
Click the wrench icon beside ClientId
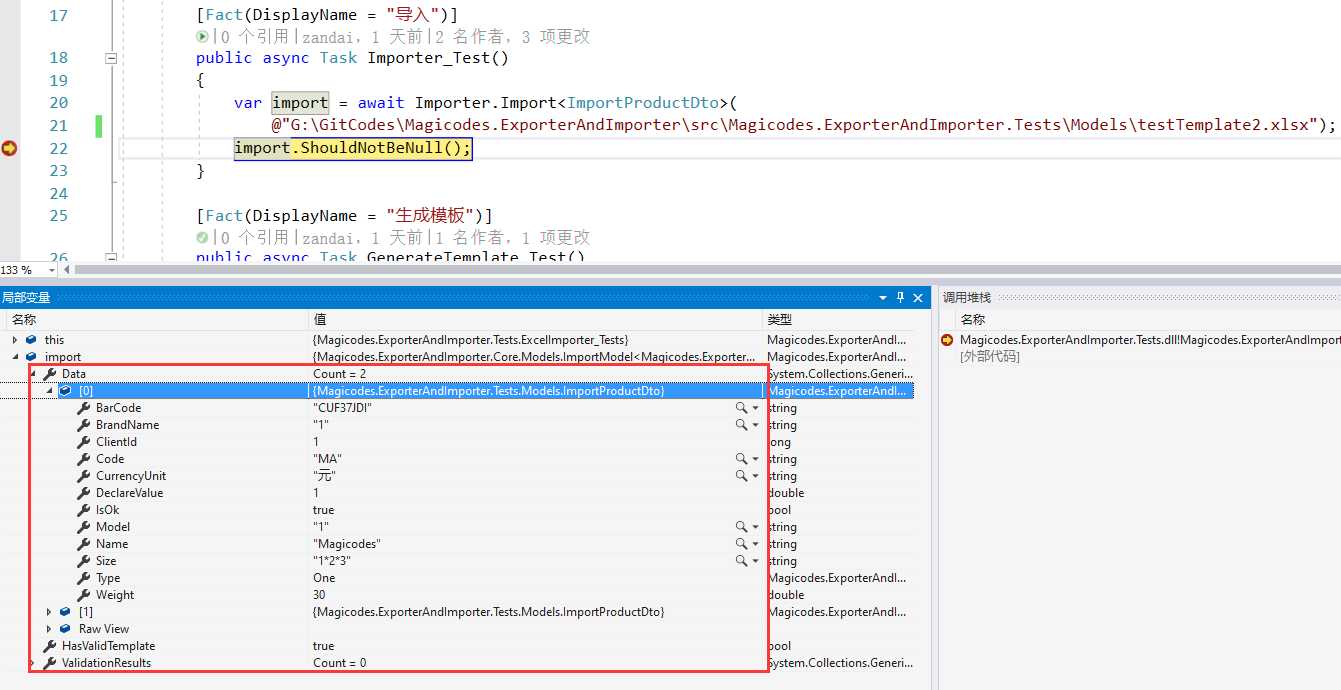coord(84,442)
